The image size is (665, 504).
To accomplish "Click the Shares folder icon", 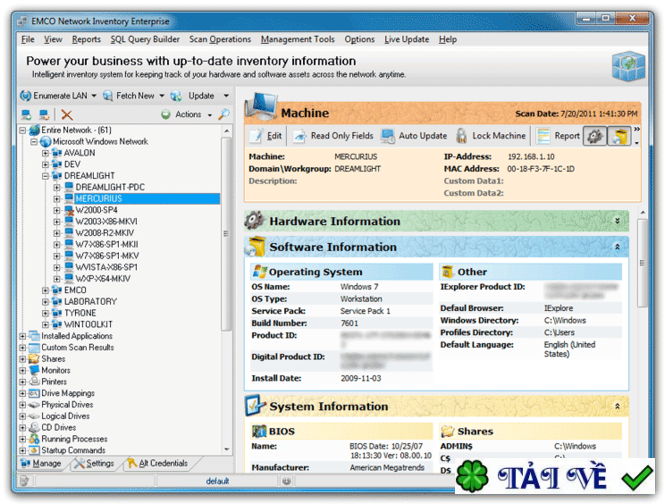I will pos(34,359).
